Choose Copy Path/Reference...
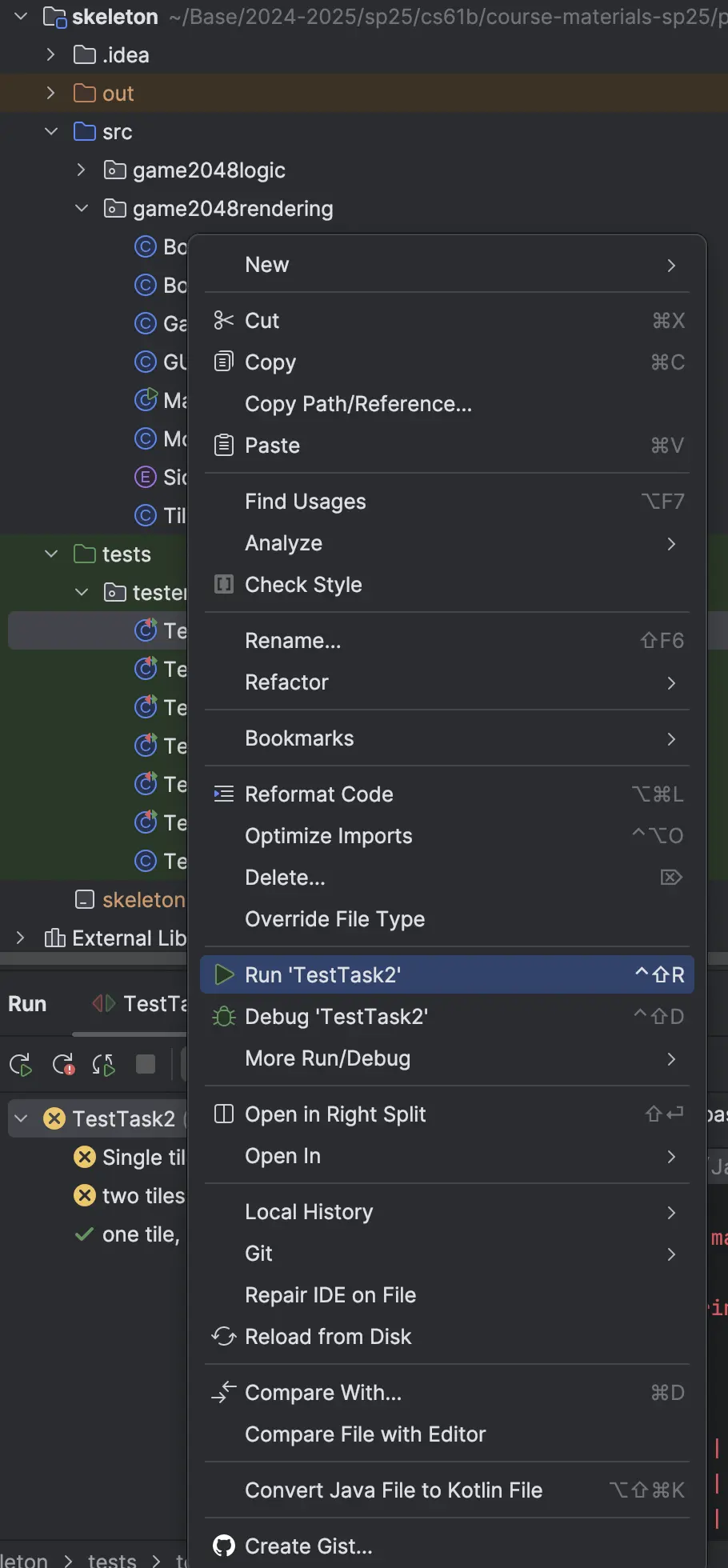Image resolution: width=728 pixels, height=1568 pixels. coord(447,403)
